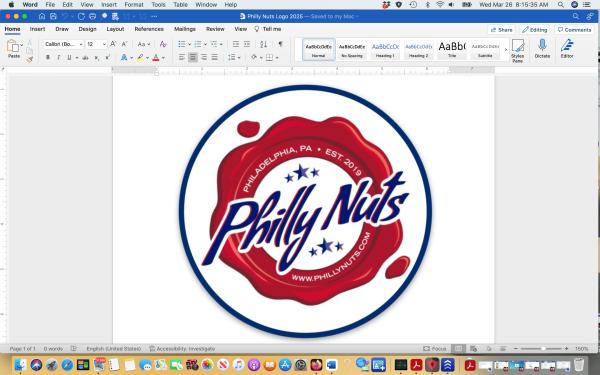Toggle Underline formatting
This screenshot has width=600, height=375.
click(69, 58)
